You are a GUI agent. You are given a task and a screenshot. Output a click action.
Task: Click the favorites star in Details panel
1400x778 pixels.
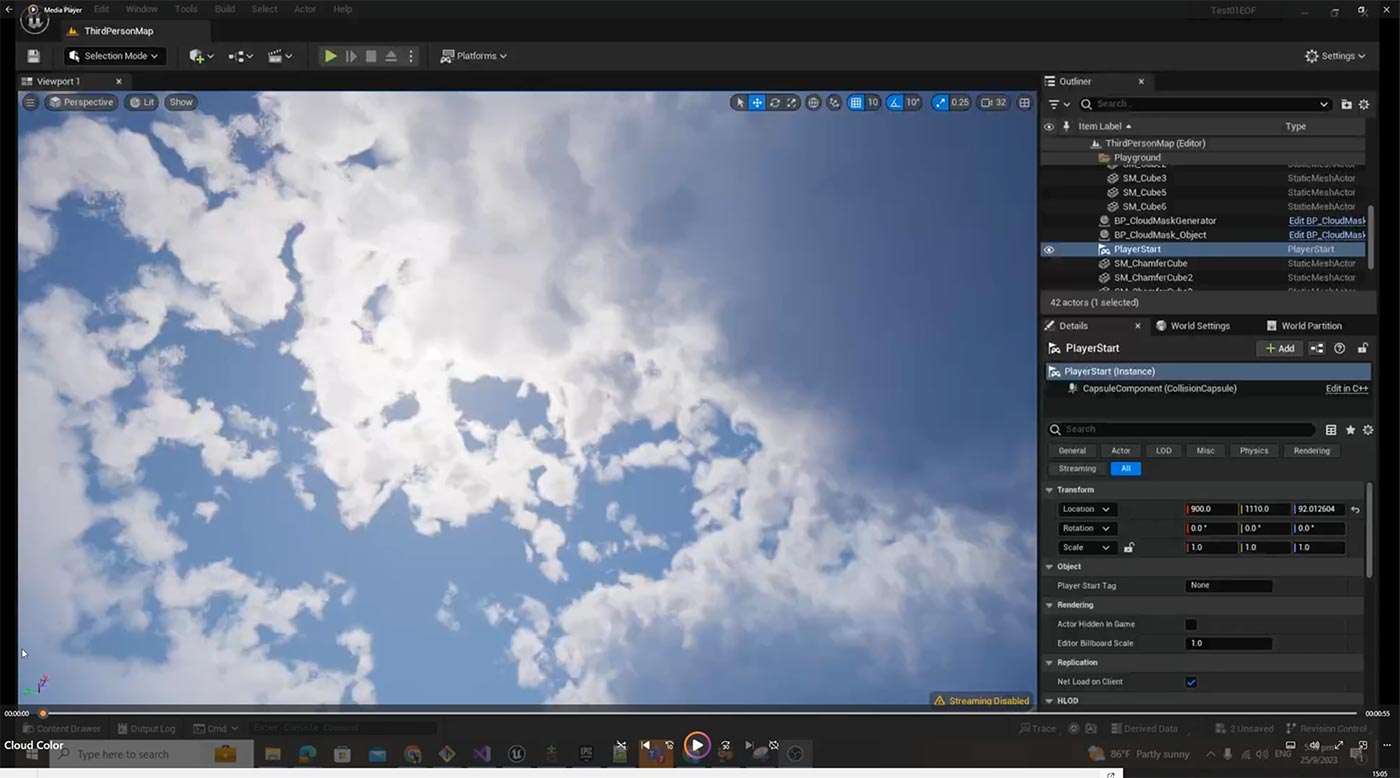click(1350, 429)
